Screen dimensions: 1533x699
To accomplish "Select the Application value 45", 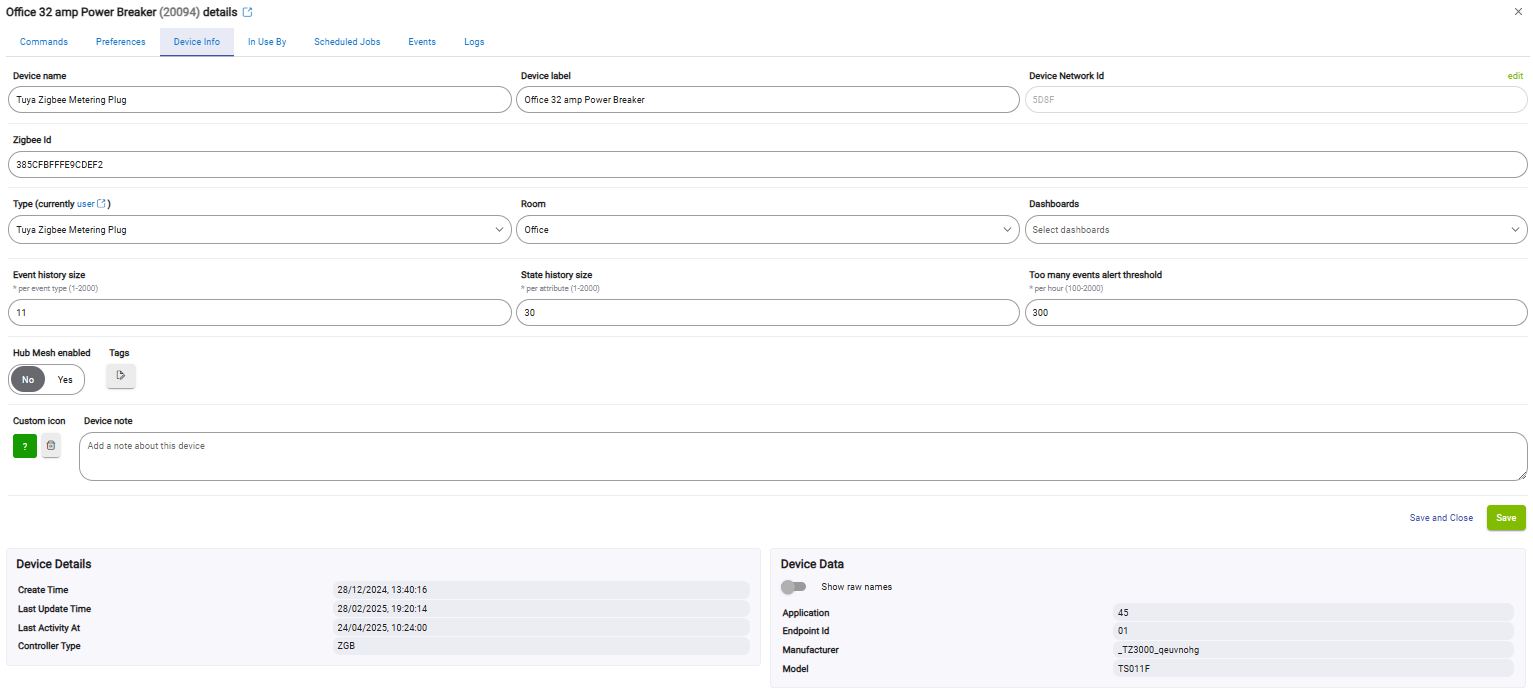I will click(1313, 613).
